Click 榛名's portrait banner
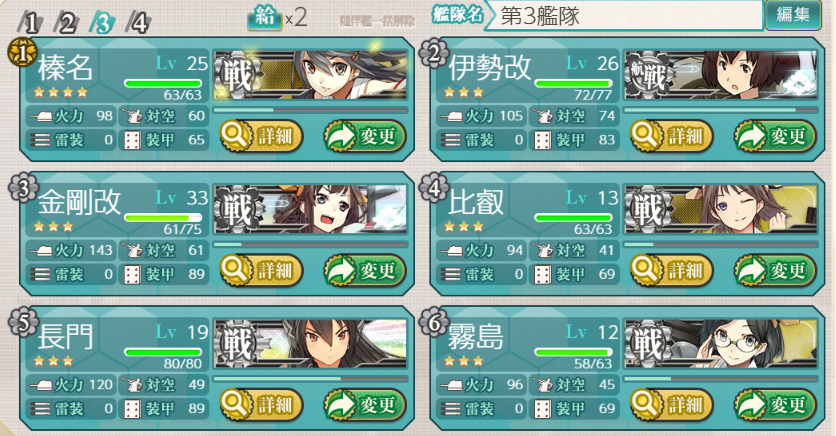Image resolution: width=836 pixels, height=436 pixels. (310, 75)
